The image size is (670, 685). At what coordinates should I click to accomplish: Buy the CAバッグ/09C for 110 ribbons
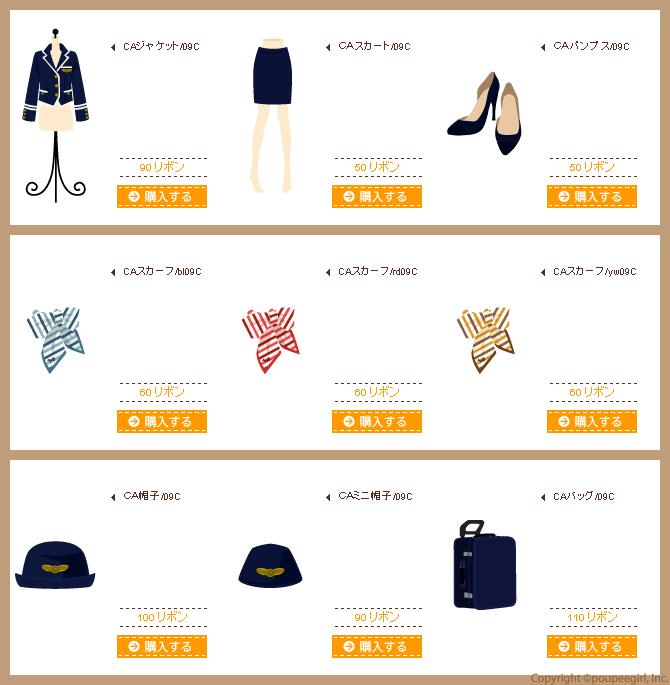click(591, 647)
